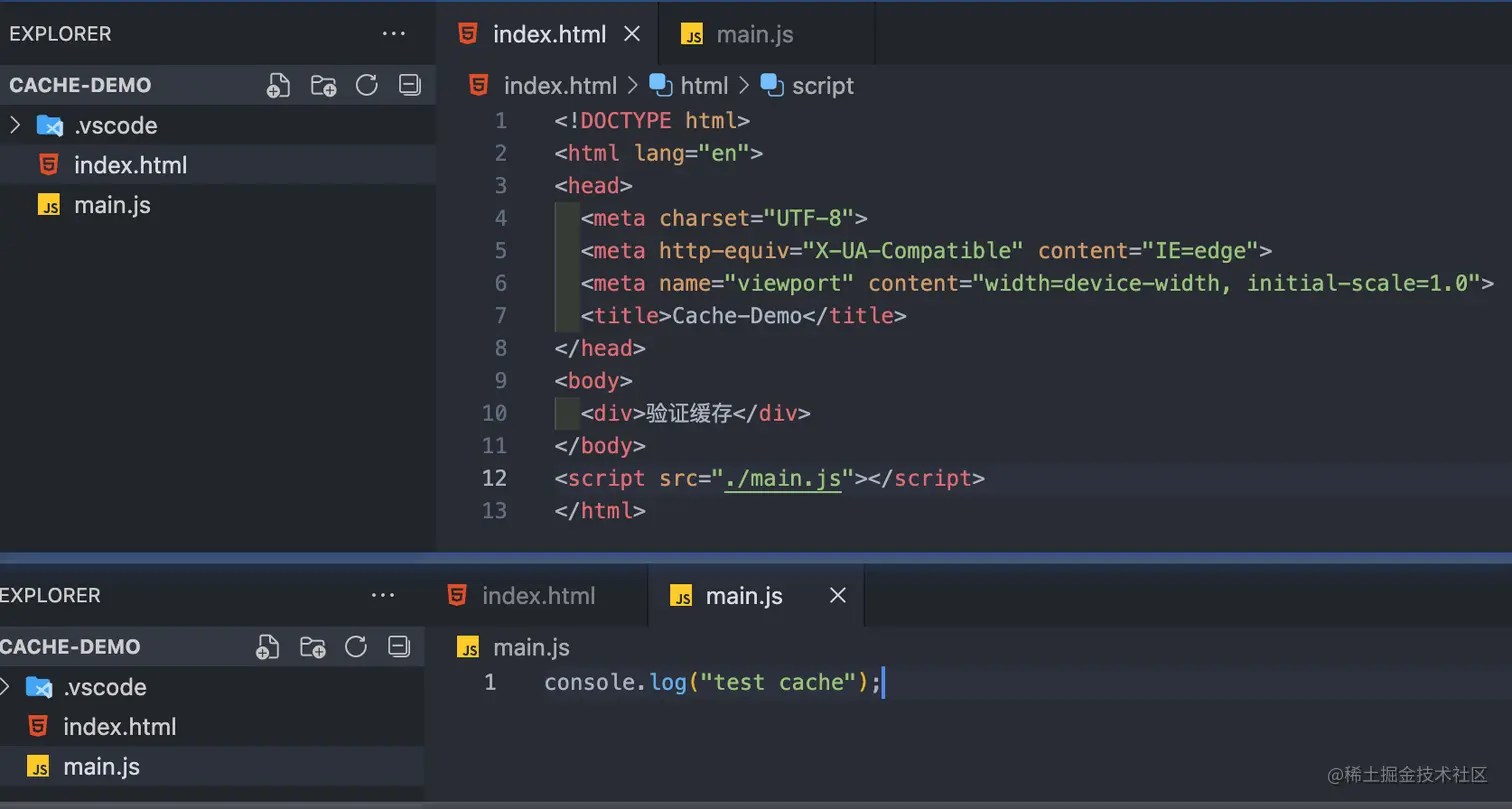Click html breadcrumb segment
1512x809 pixels.
click(x=704, y=86)
